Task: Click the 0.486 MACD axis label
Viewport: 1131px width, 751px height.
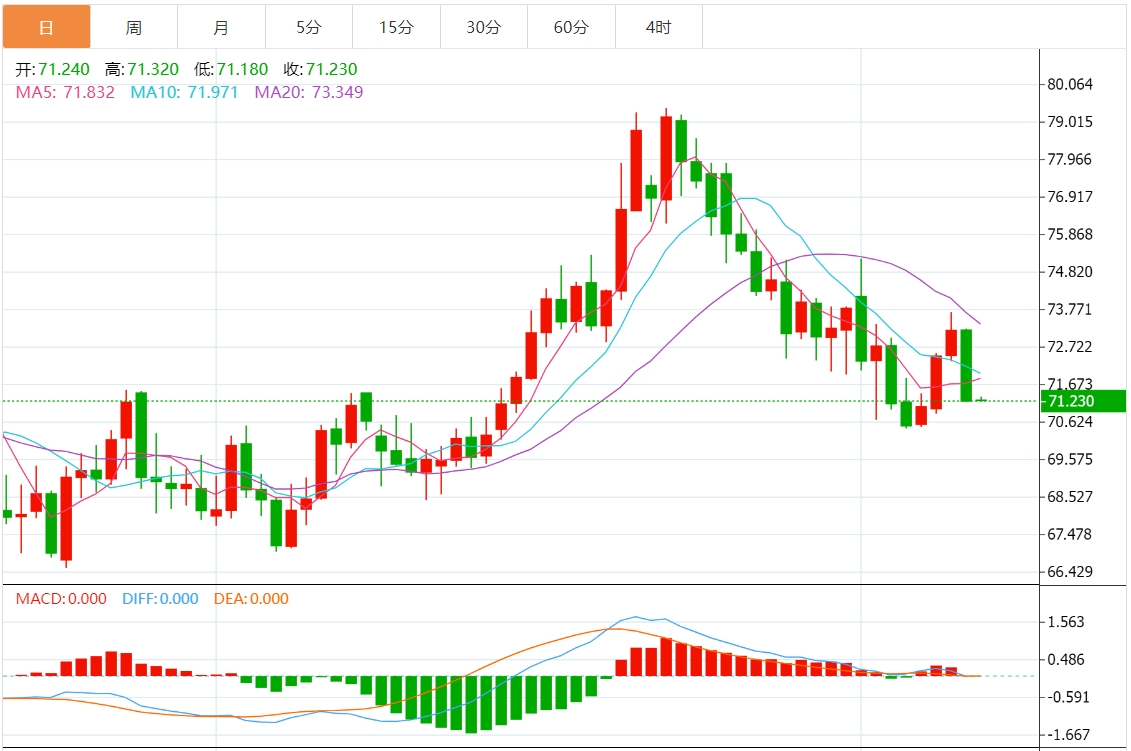Action: click(x=1066, y=659)
